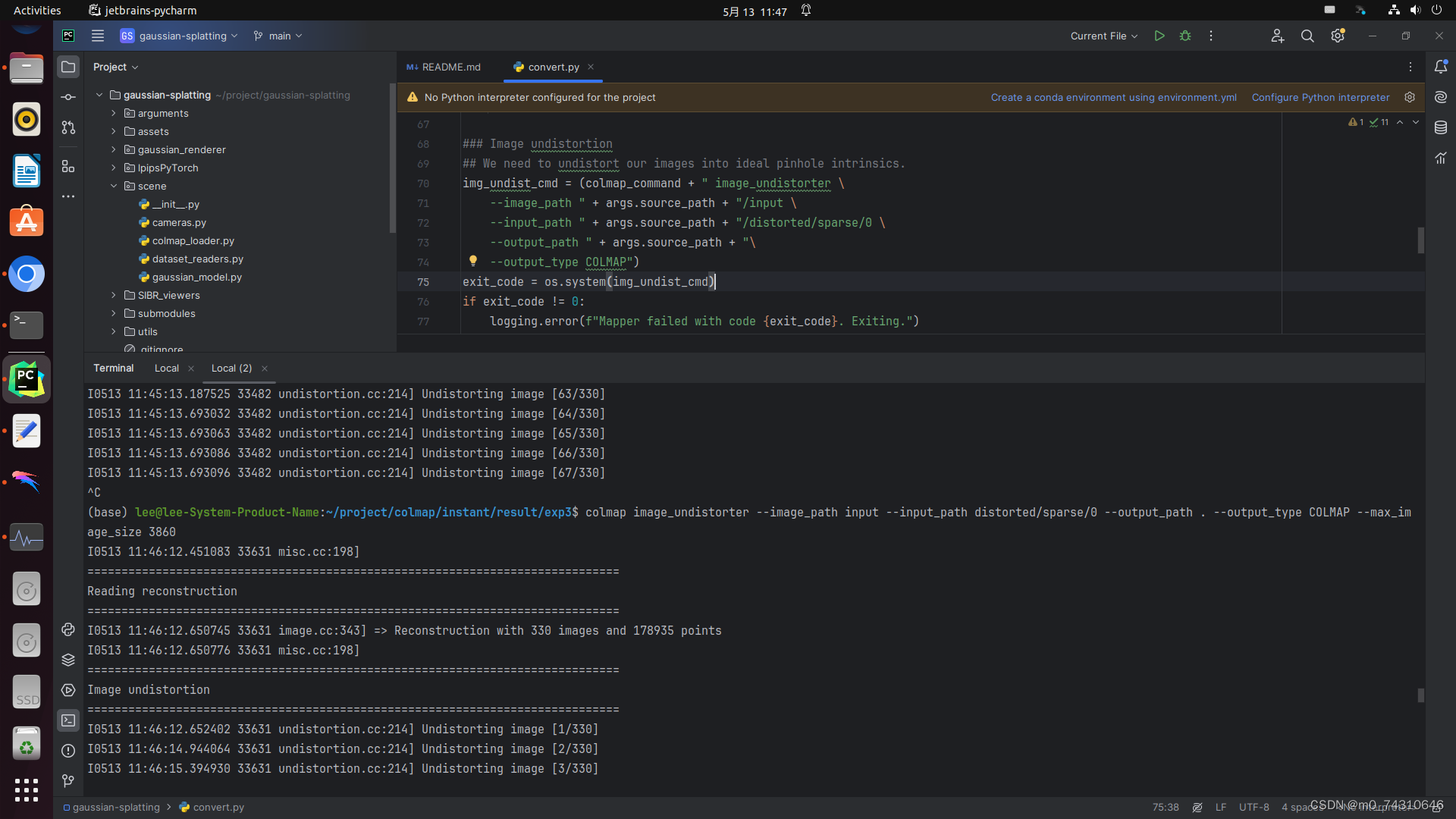Click Configure Python interpreter link

click(x=1320, y=97)
